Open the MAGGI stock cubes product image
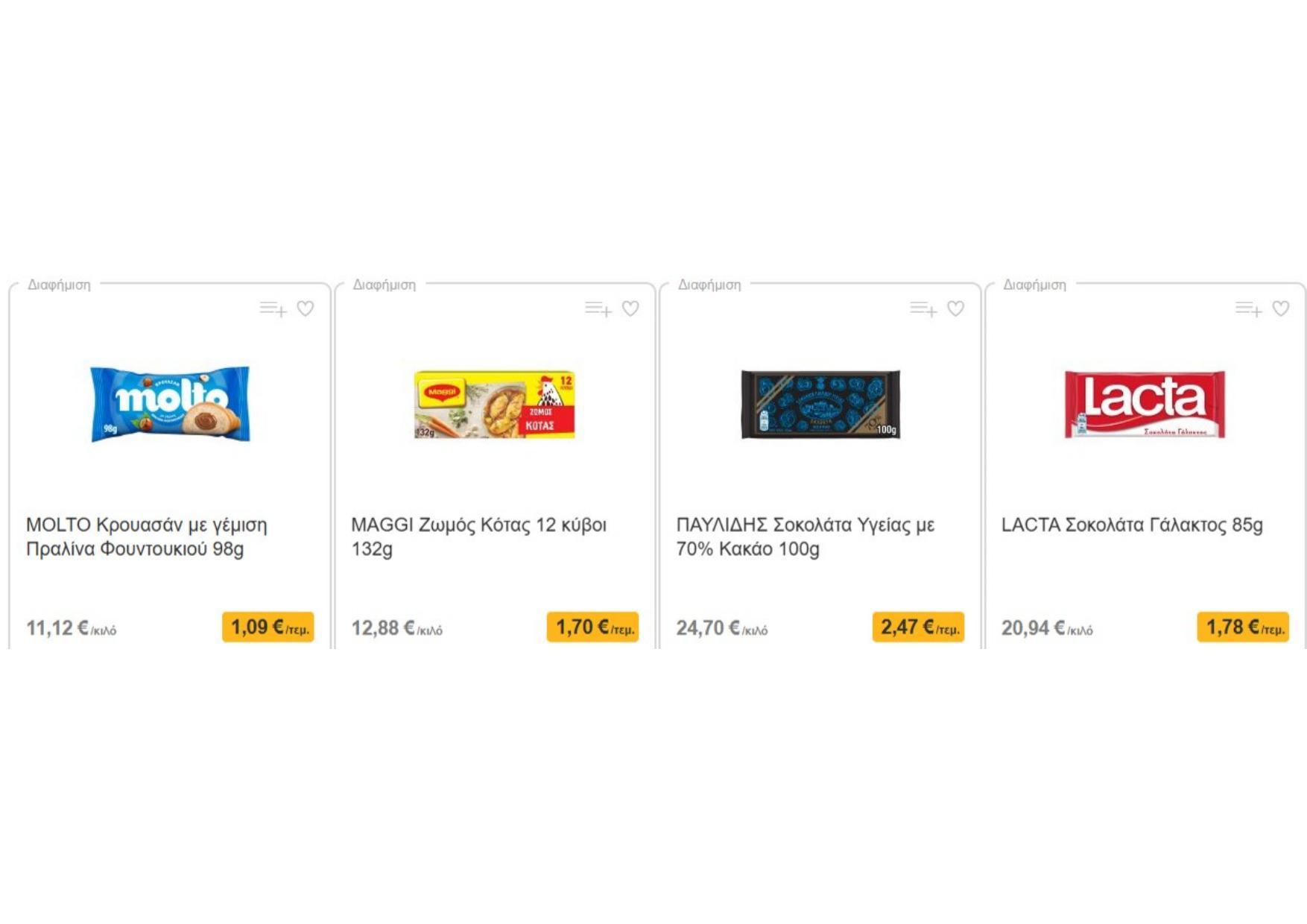1307x924 pixels. (495, 404)
